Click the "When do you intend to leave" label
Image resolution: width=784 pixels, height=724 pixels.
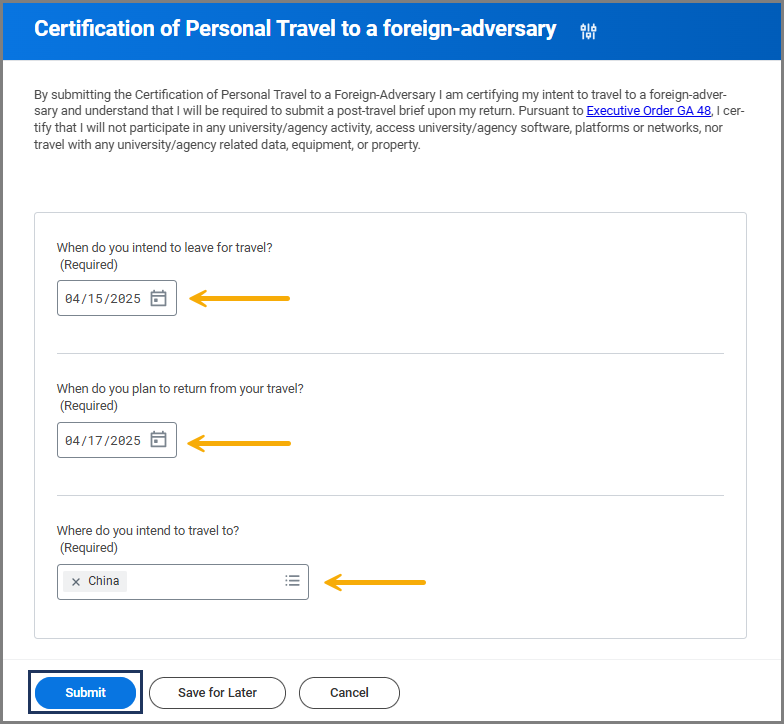(164, 247)
